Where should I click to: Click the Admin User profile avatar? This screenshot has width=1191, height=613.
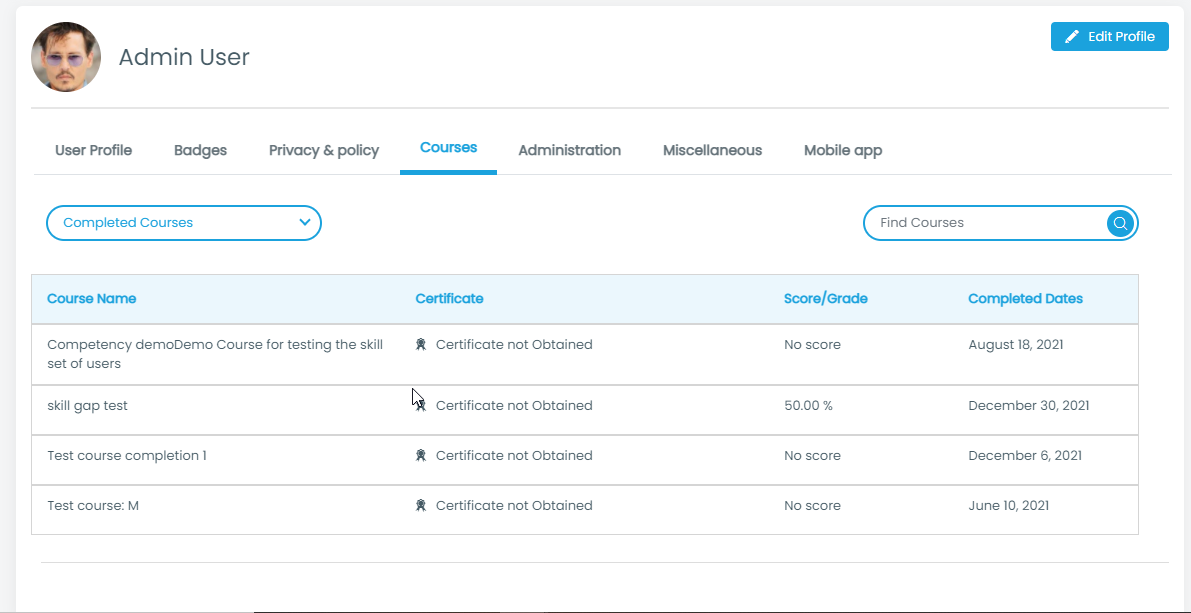click(66, 58)
